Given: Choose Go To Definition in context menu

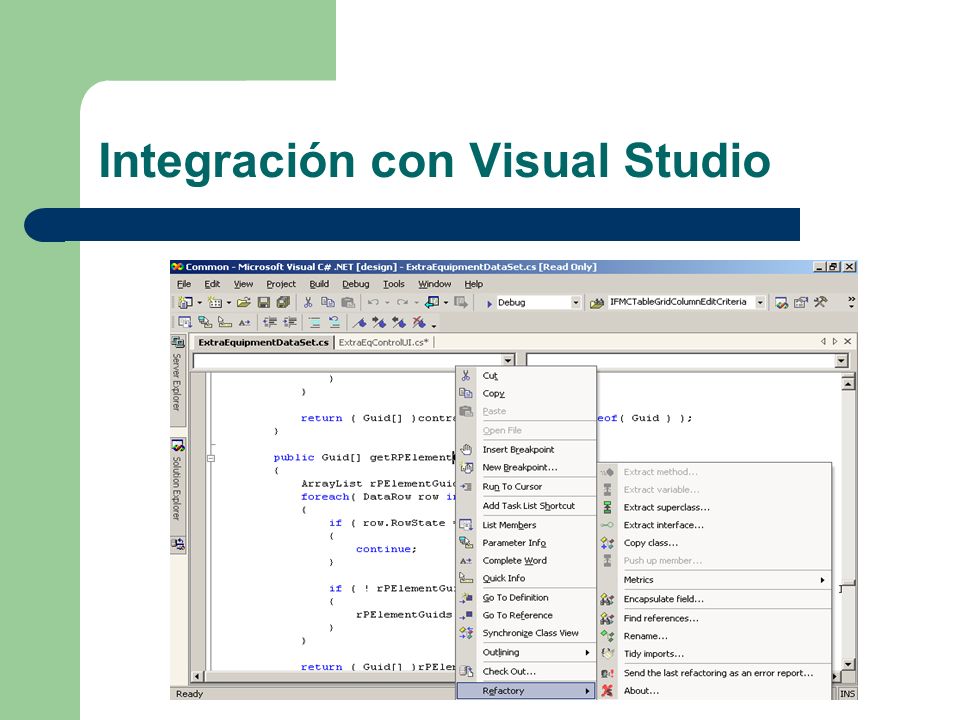Looking at the screenshot, I should pyautogui.click(x=527, y=598).
